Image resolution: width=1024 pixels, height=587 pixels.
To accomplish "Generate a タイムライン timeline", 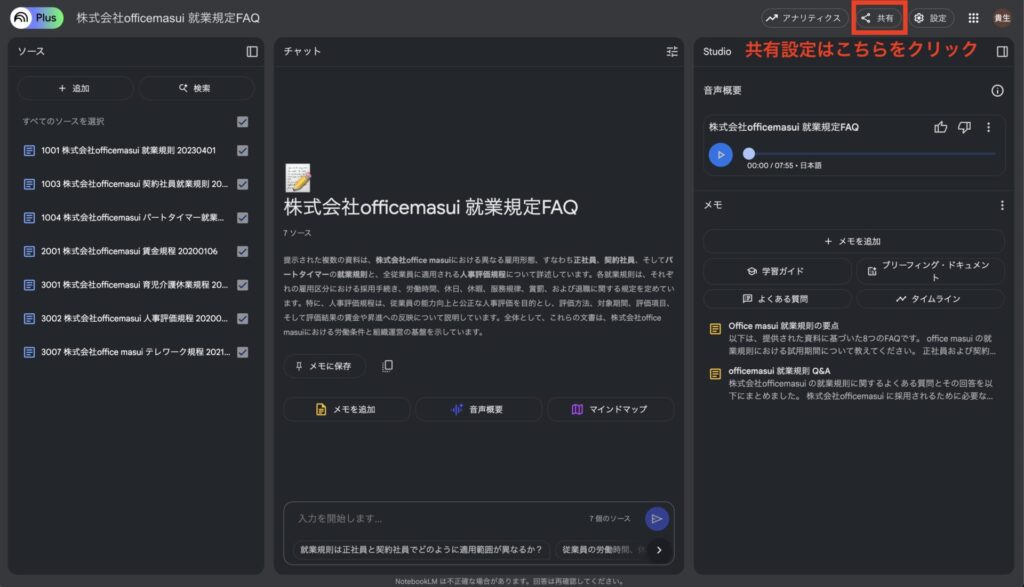I will pyautogui.click(x=930, y=299).
